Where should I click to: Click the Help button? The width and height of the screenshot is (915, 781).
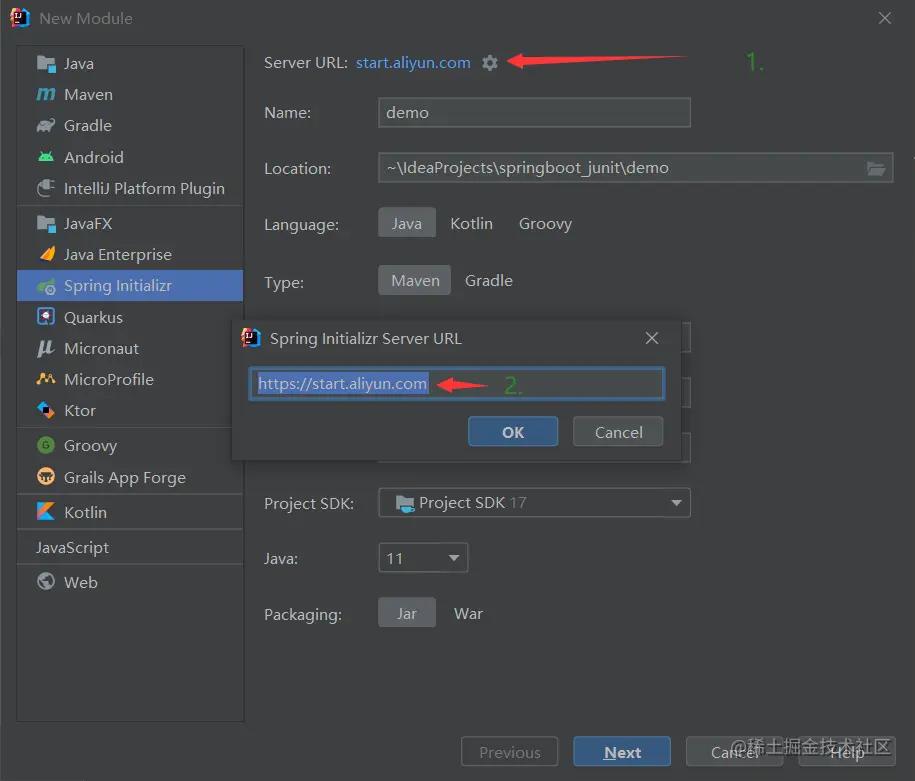coord(847,752)
